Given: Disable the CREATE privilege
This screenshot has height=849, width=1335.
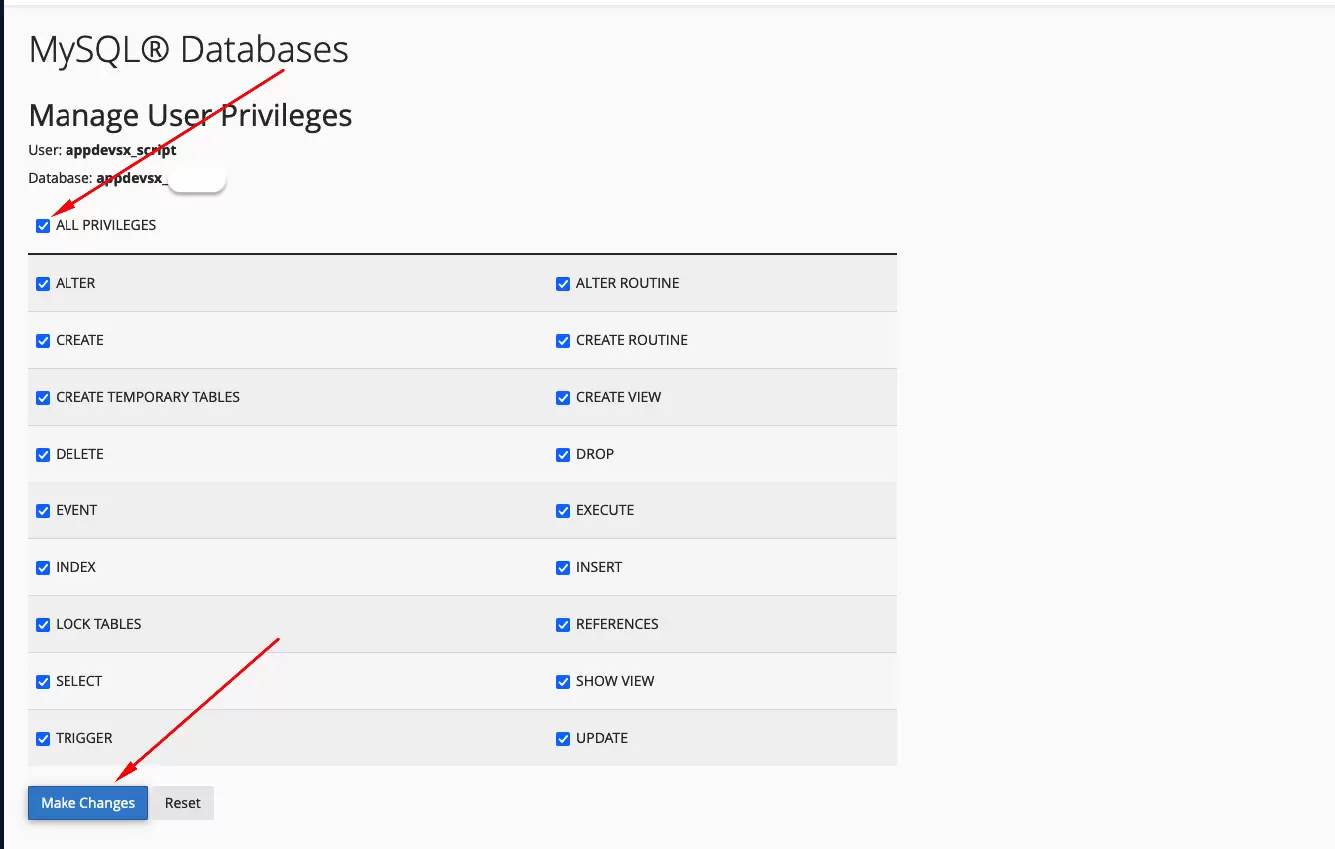Looking at the screenshot, I should click(43, 340).
